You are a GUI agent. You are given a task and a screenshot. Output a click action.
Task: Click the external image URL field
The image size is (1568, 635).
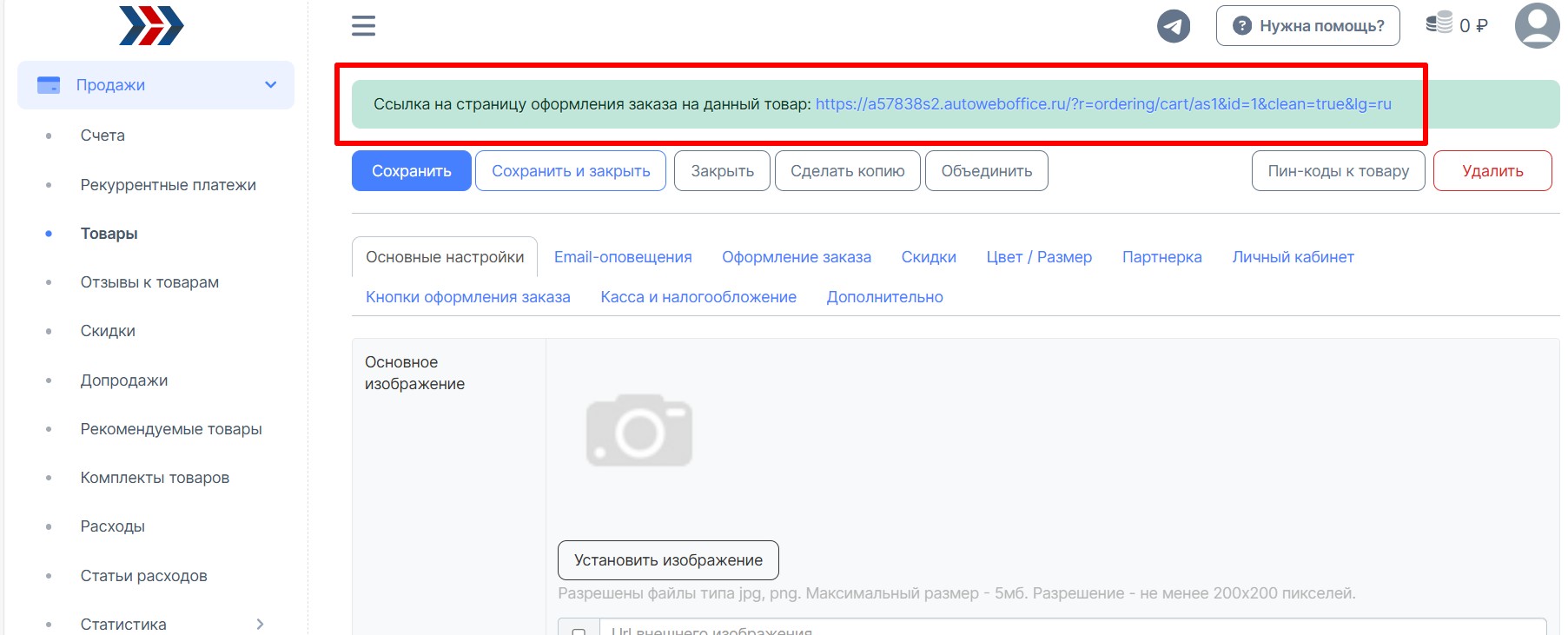point(1073,628)
